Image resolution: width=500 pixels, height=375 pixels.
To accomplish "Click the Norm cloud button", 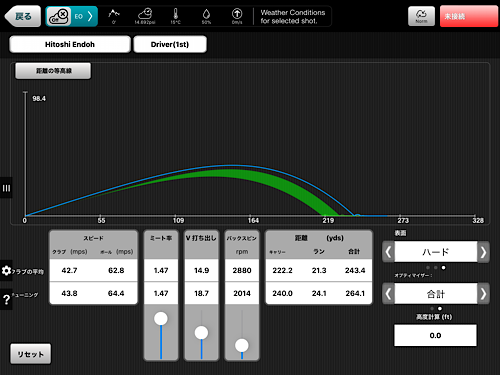I will pos(421,16).
